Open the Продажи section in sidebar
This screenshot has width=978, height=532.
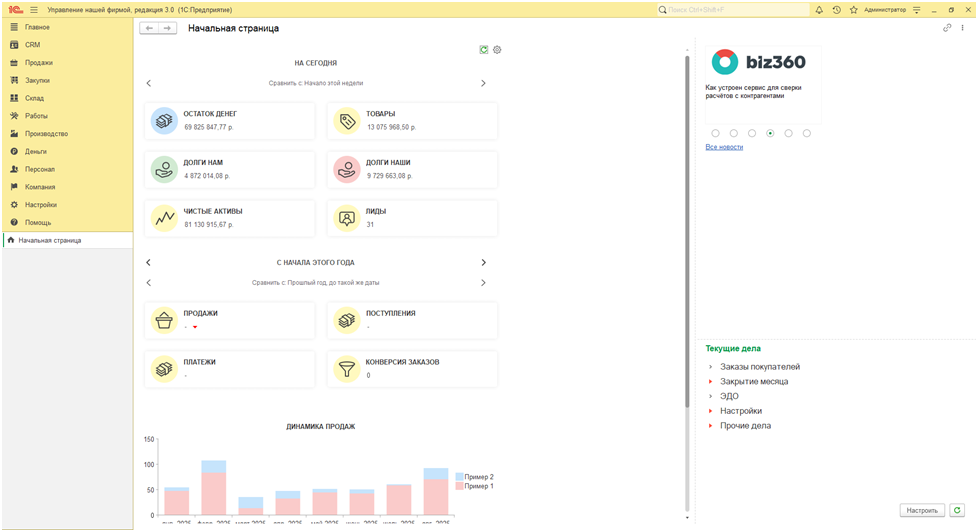pos(38,62)
